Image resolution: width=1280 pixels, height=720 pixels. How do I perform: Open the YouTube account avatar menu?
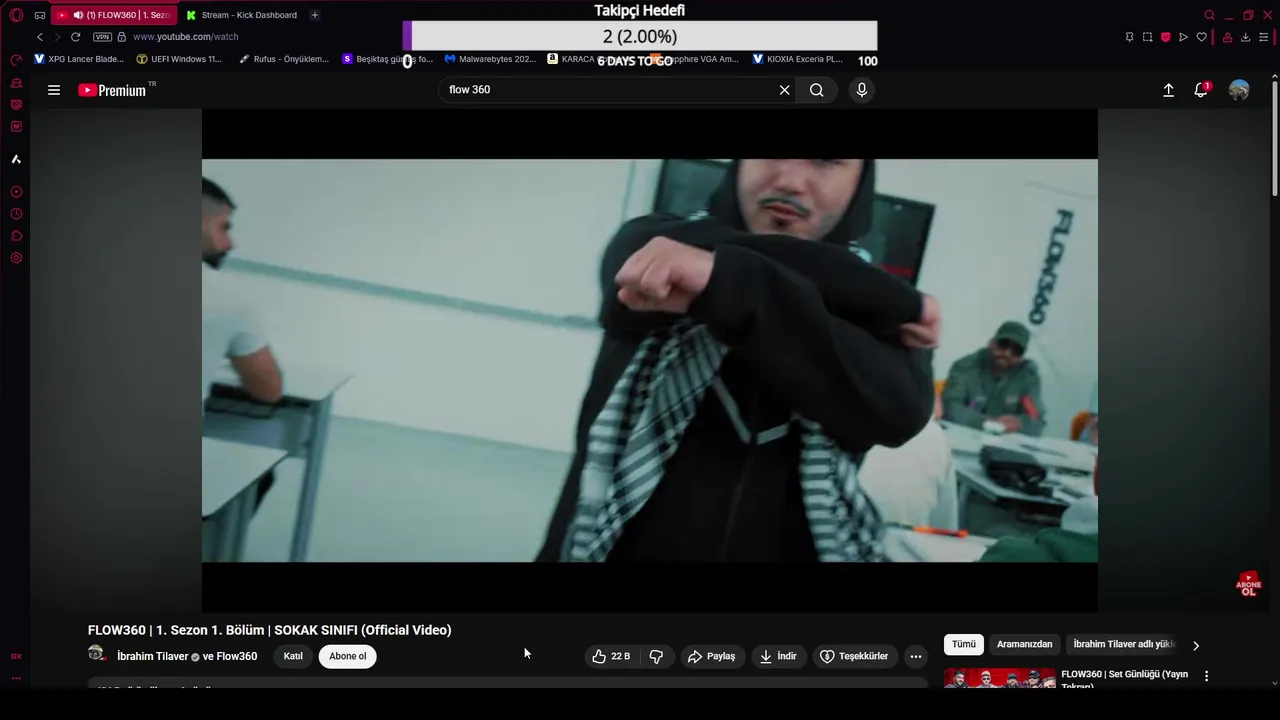(1239, 90)
